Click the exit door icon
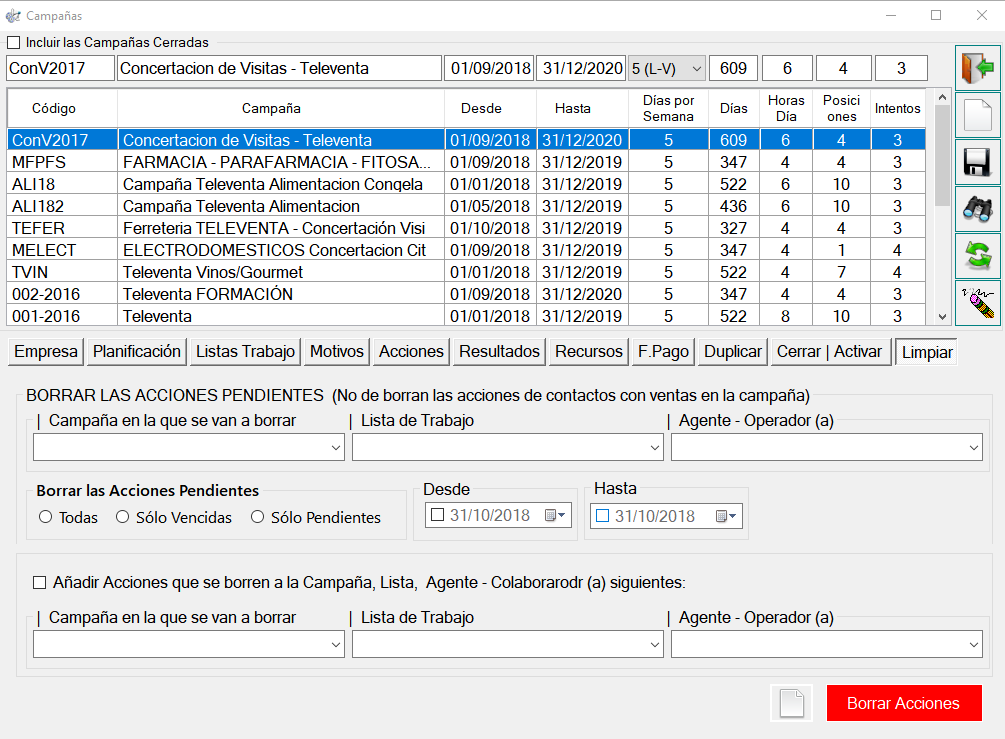This screenshot has height=739, width=1005. click(977, 67)
